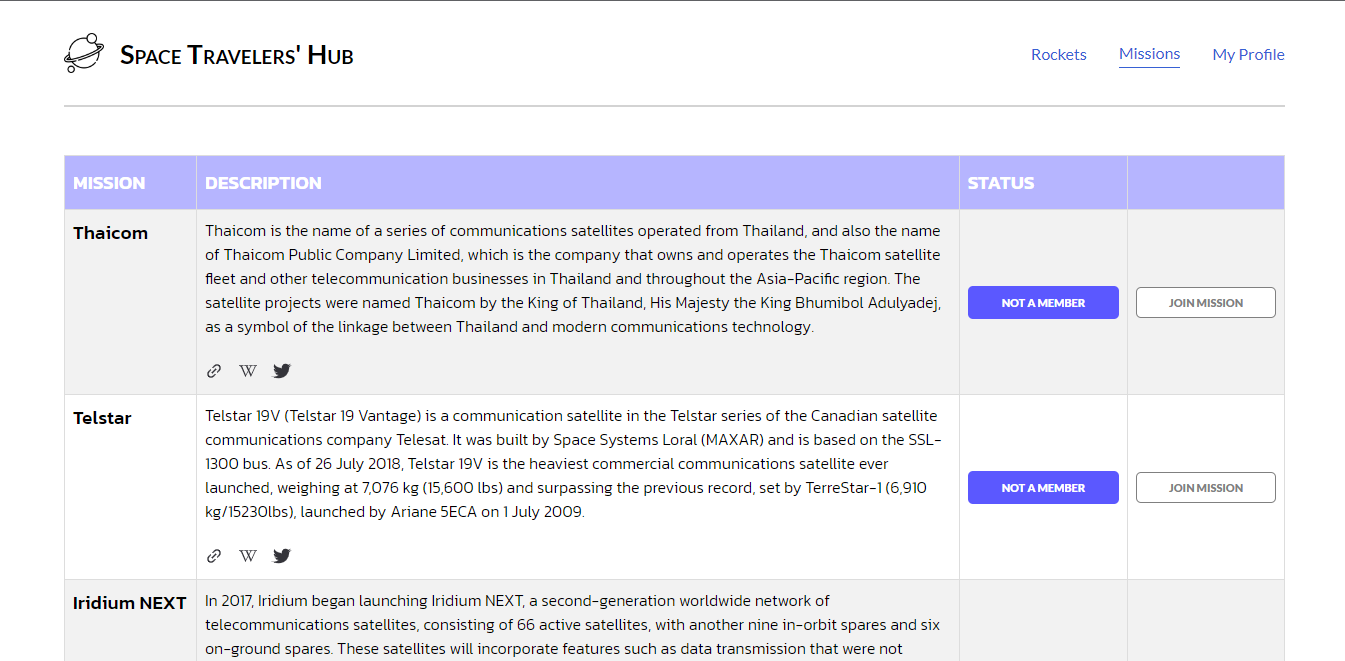Click the Description column header
Image resolution: width=1345 pixels, height=661 pixels.
(x=263, y=183)
